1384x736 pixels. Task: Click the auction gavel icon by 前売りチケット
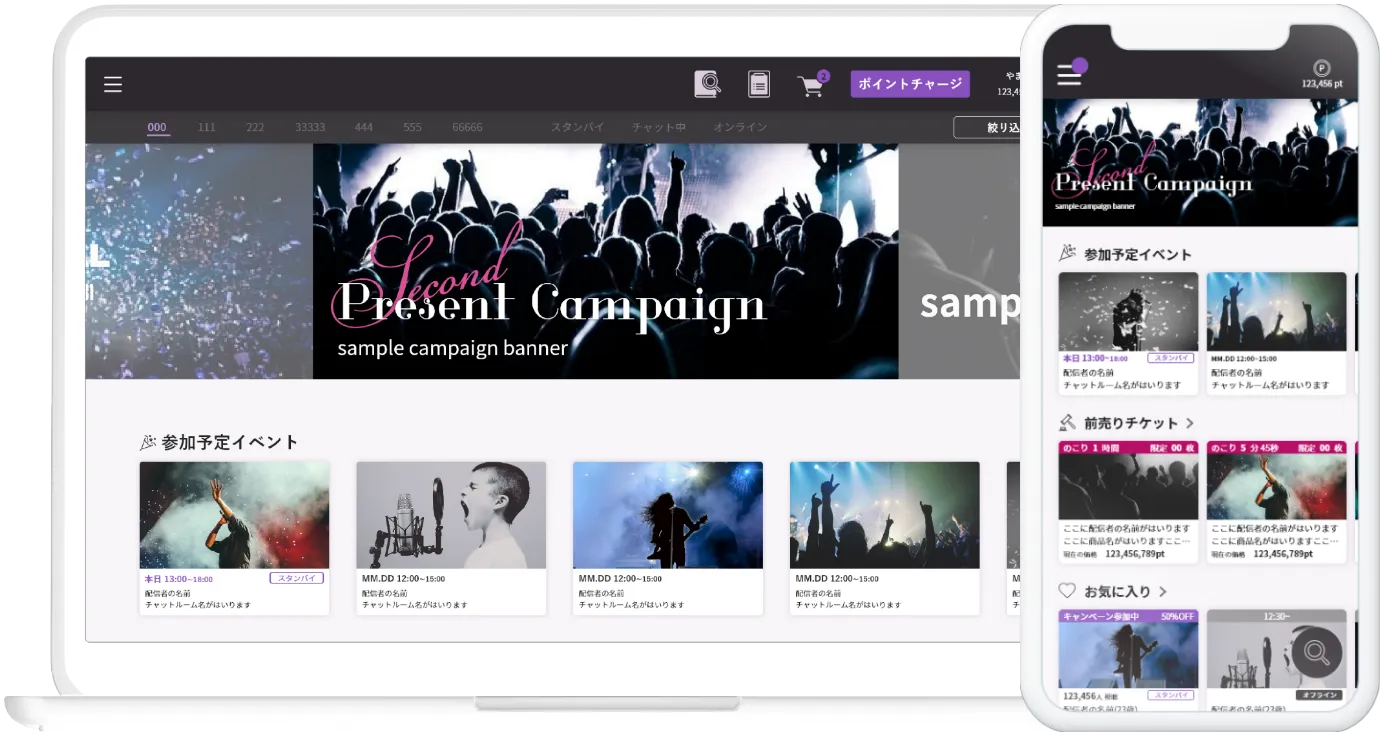[1068, 422]
